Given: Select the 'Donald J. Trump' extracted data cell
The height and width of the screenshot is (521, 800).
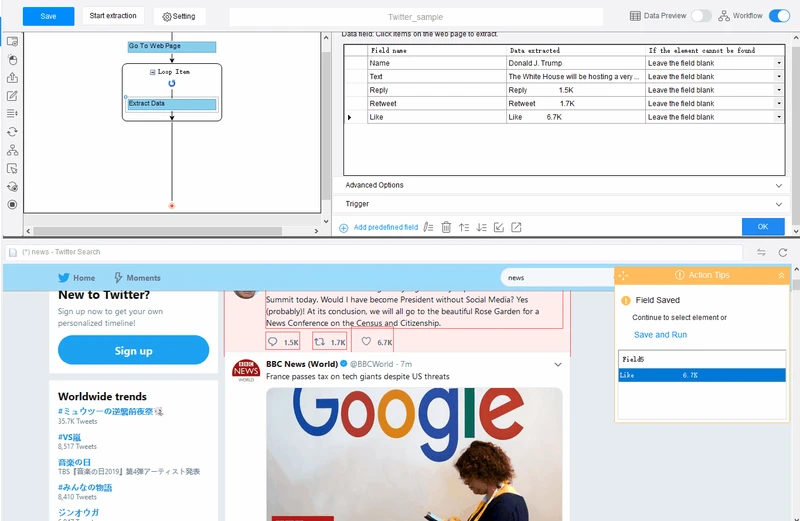Looking at the screenshot, I should 576,63.
